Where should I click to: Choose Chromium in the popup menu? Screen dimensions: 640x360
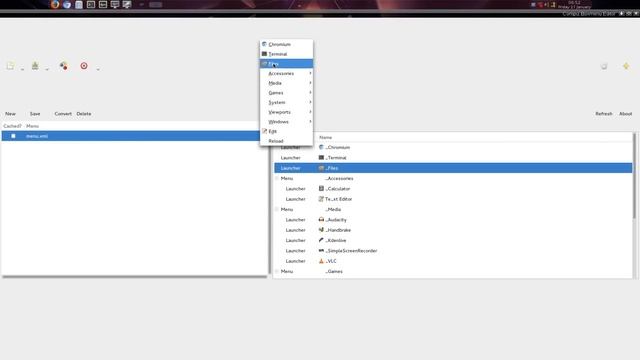287,44
